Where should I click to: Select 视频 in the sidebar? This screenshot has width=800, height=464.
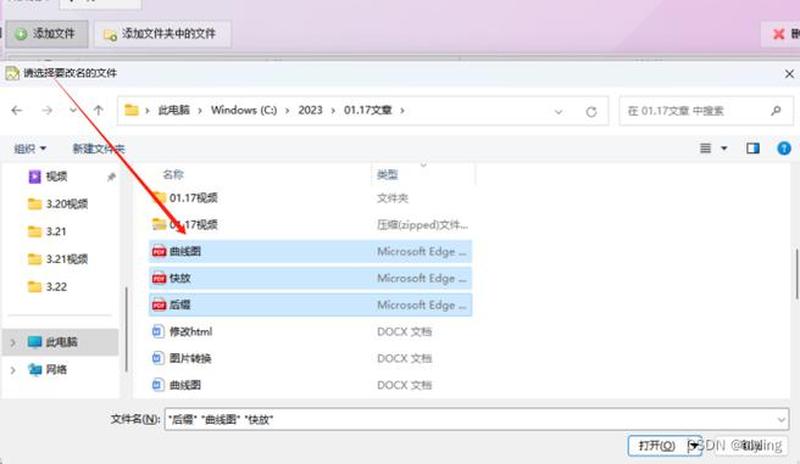pos(56,177)
